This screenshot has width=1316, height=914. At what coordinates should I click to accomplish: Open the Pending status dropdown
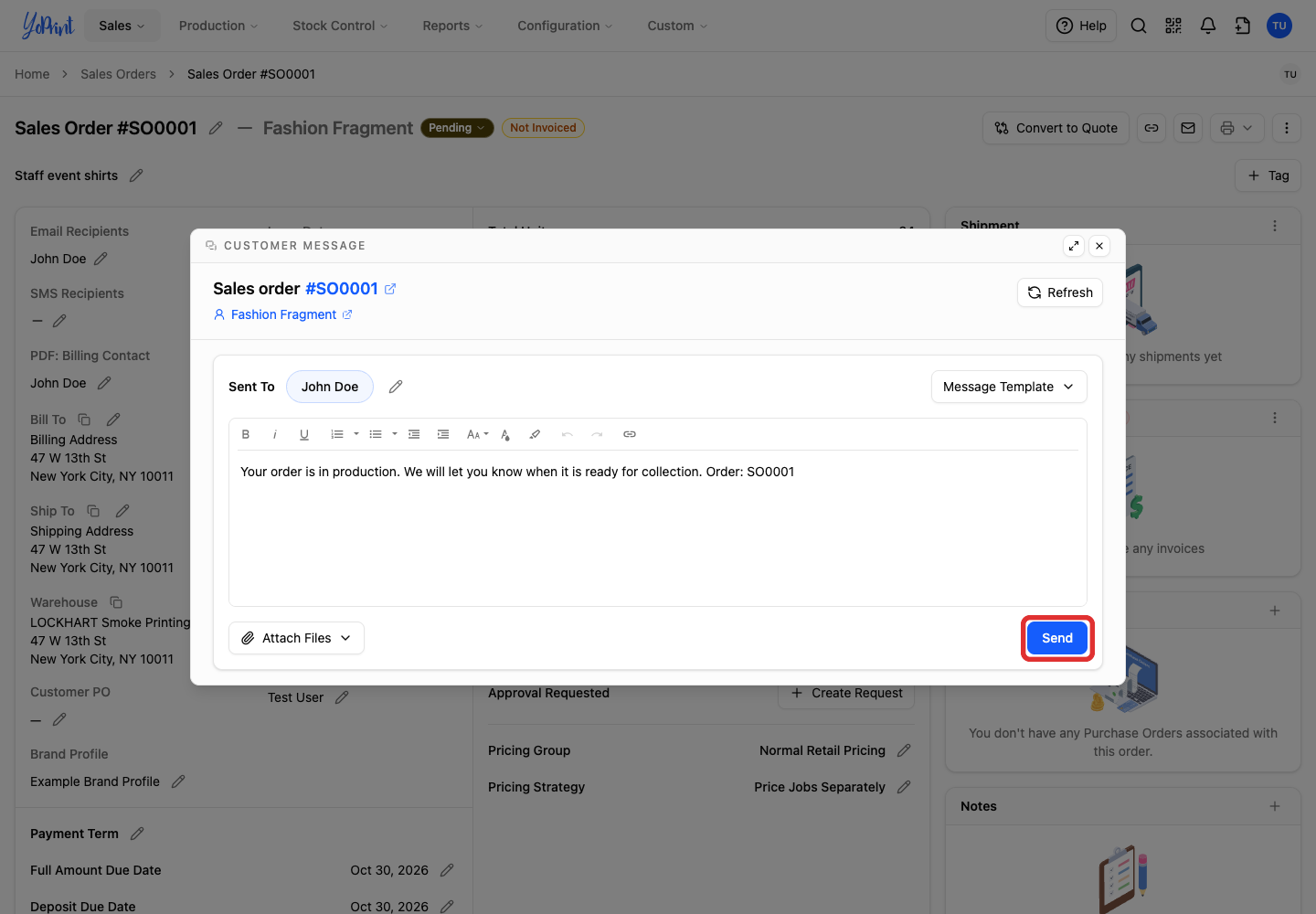pos(457,128)
